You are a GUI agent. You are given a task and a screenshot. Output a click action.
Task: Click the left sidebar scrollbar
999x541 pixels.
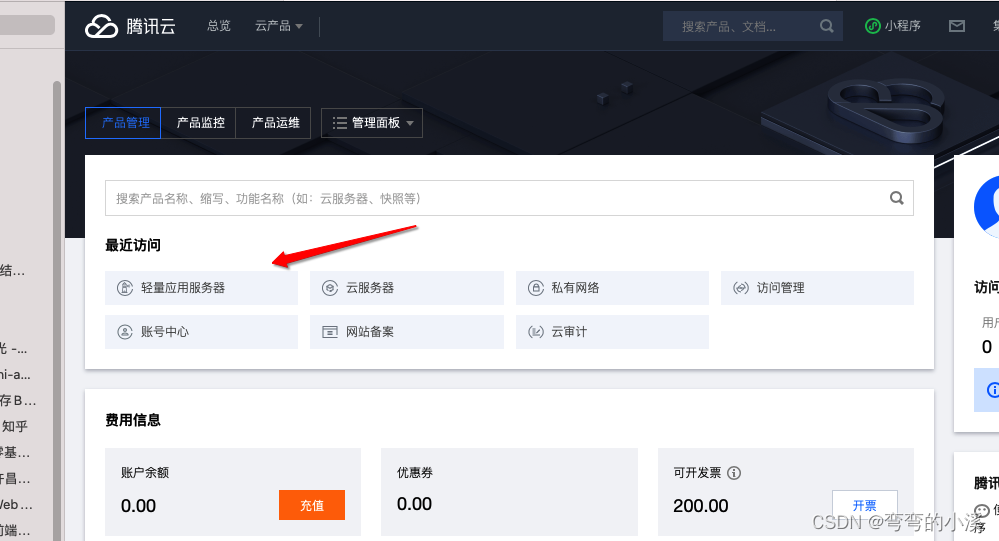(x=57, y=310)
